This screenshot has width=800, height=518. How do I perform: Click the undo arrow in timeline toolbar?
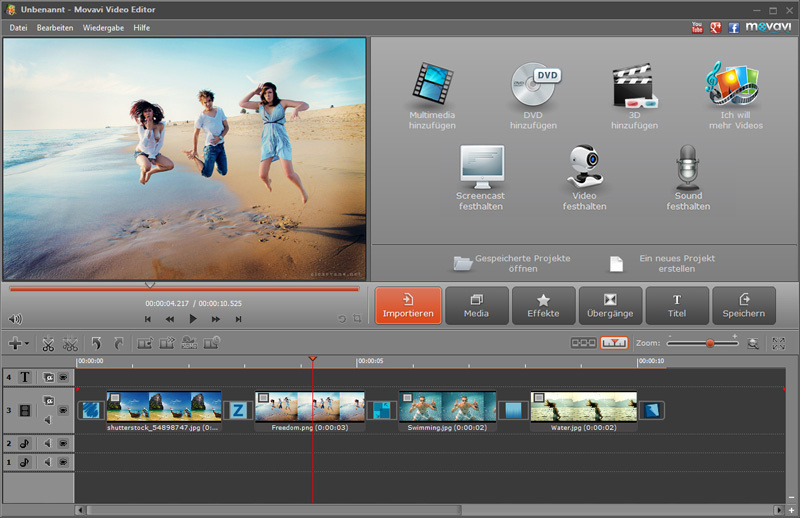[96, 343]
